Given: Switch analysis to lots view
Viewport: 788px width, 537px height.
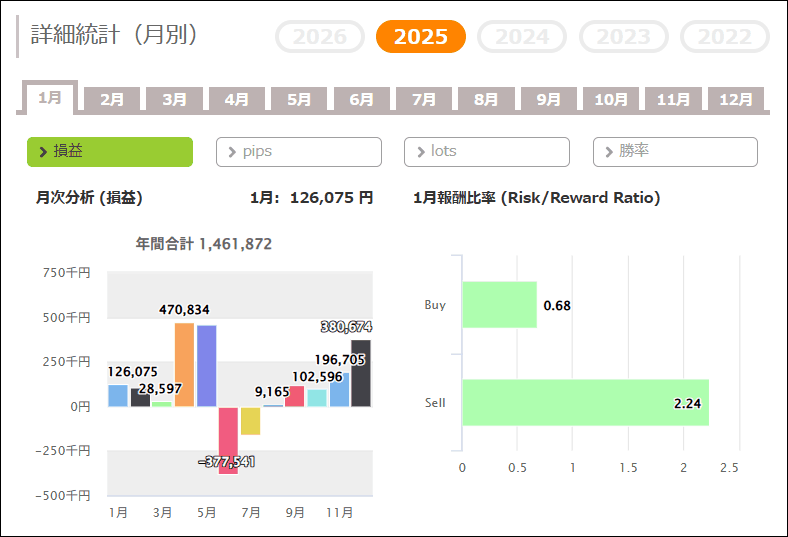Looking at the screenshot, I should (487, 152).
